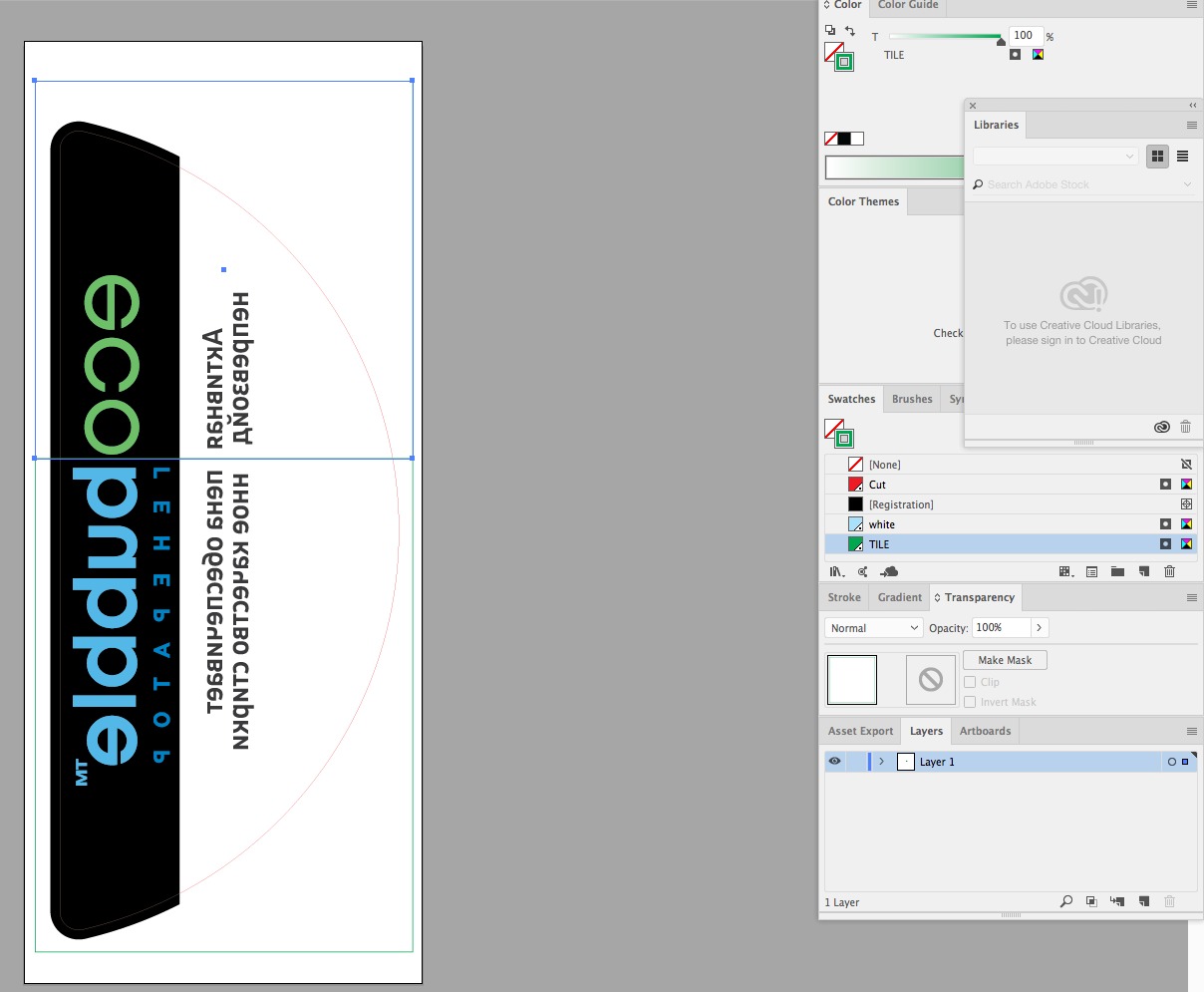Select the Swatches tab
Image resolution: width=1204 pixels, height=992 pixels.
pyautogui.click(x=851, y=399)
